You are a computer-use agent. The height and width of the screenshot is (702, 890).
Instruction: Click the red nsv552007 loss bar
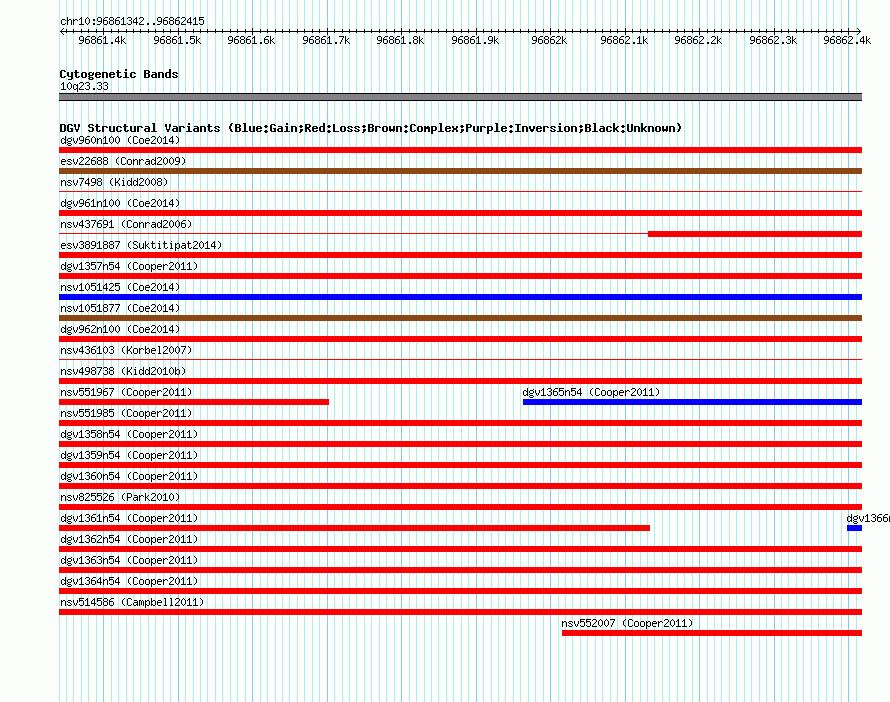tap(712, 633)
